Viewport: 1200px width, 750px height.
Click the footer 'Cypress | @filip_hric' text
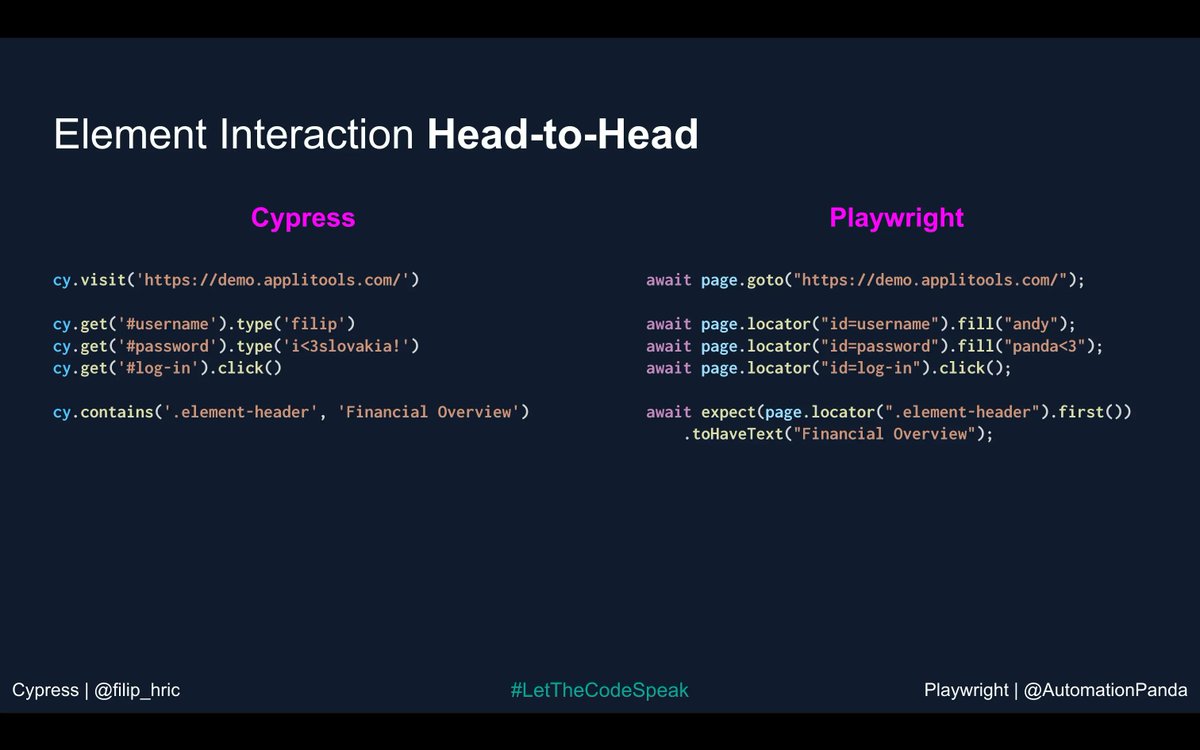coord(96,690)
